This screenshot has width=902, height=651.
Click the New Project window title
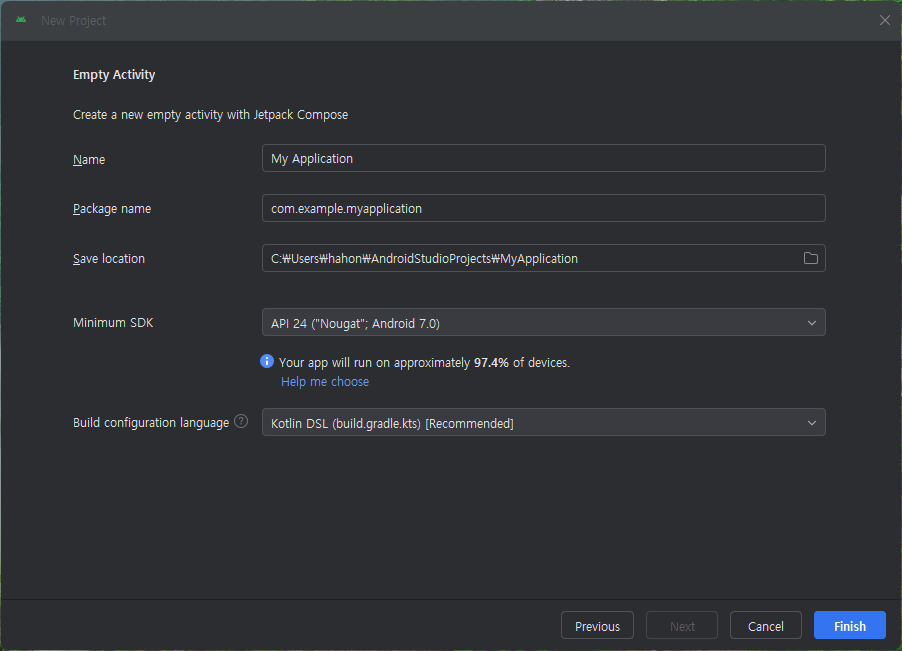click(x=74, y=21)
